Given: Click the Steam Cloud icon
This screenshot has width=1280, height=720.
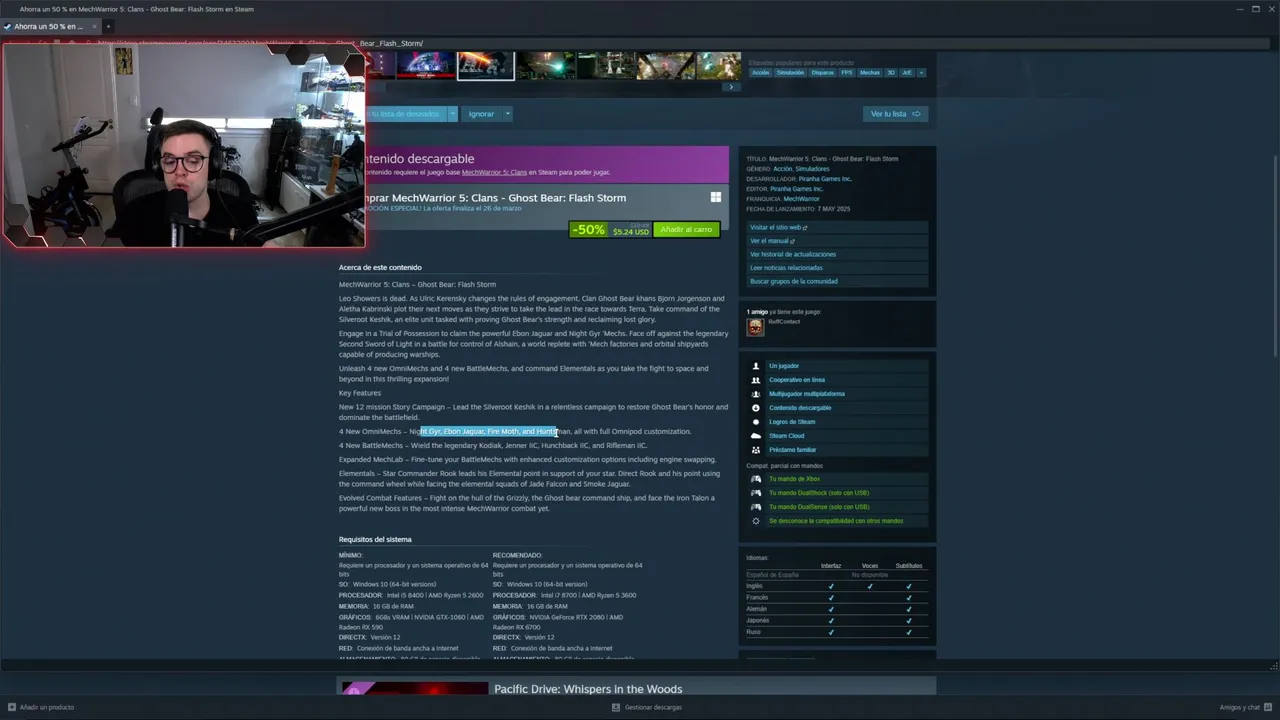Looking at the screenshot, I should 756,436.
